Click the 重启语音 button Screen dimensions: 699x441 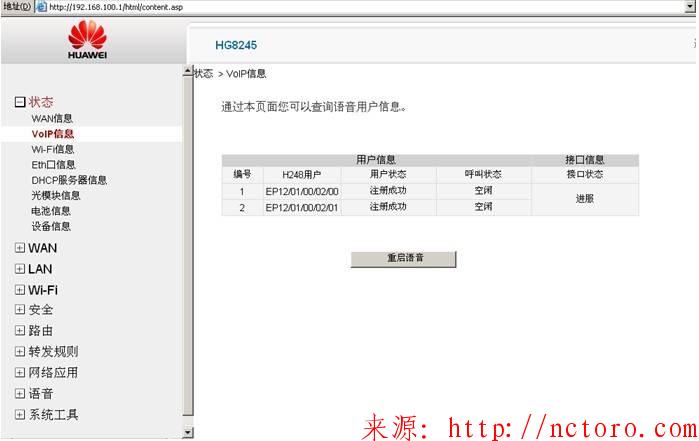pyautogui.click(x=403, y=259)
